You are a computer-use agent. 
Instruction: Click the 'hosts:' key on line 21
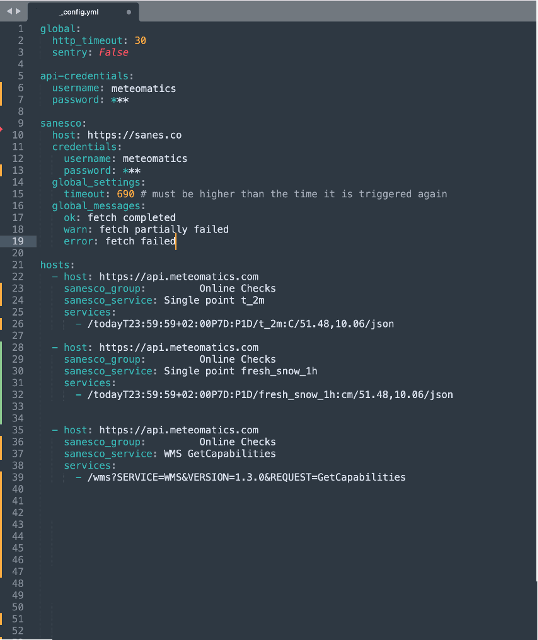[57, 265]
